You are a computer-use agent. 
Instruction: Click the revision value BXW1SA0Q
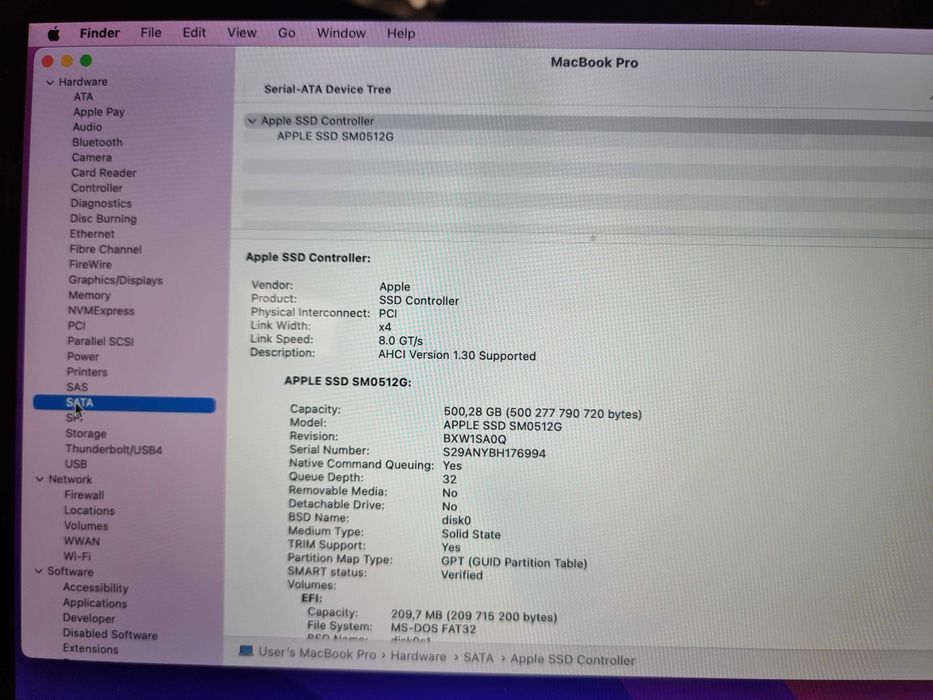474,439
